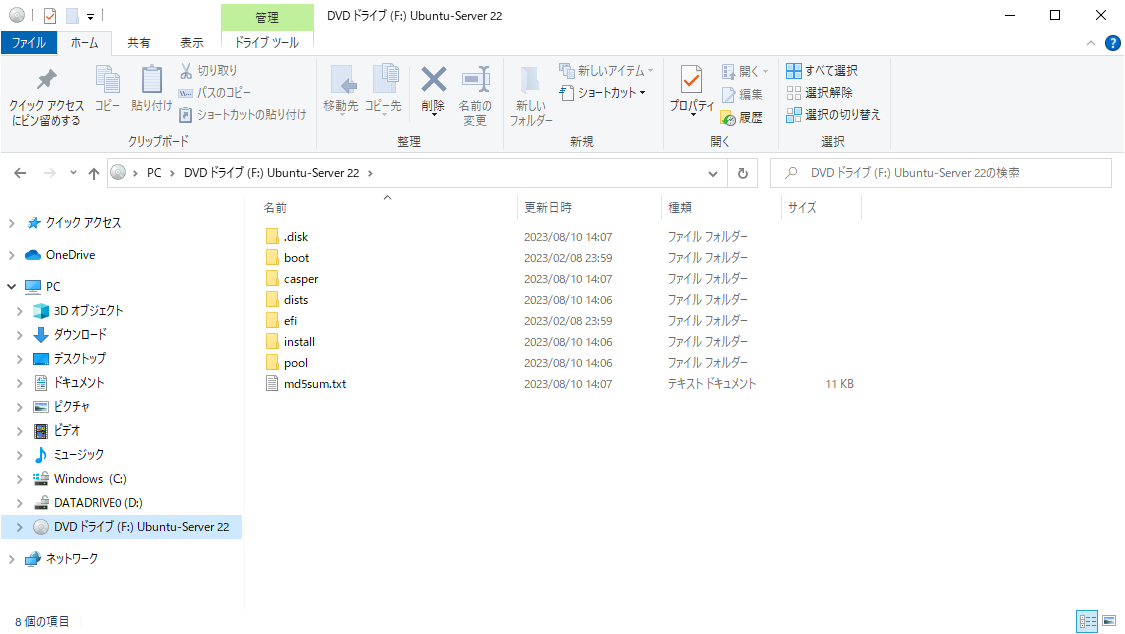Click the search box for DVD drive
This screenshot has width=1125, height=634.
coord(941,173)
